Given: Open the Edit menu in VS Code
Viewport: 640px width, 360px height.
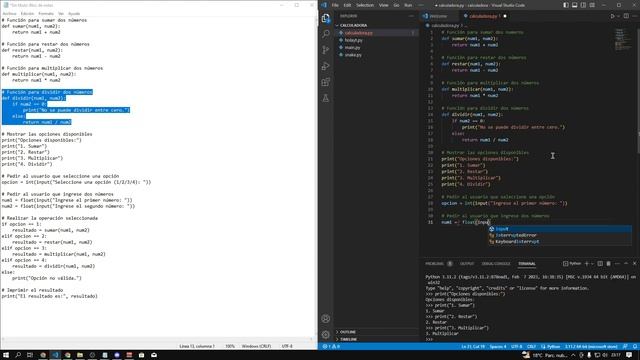Looking at the screenshot, I should (347, 5).
